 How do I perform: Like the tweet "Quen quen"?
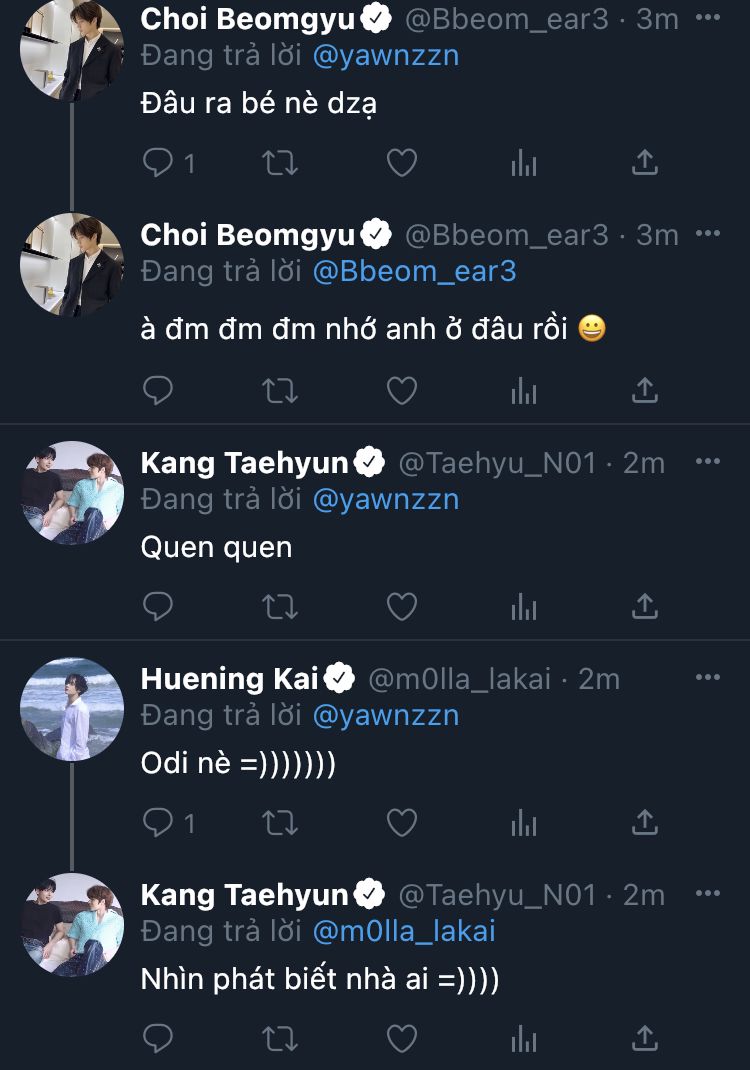pyautogui.click(x=401, y=606)
